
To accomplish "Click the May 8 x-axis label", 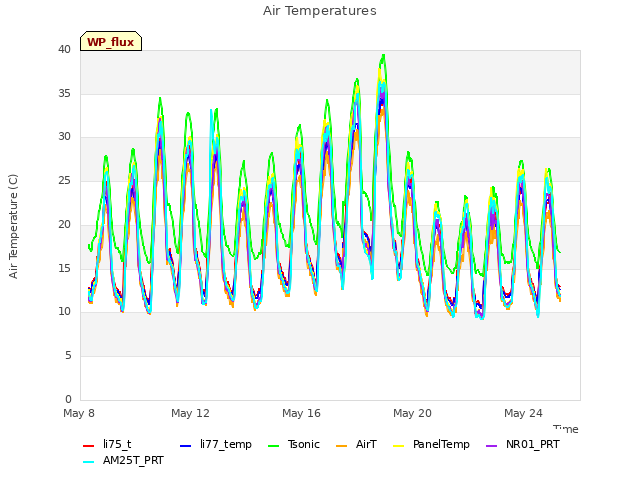I will tap(79, 413).
